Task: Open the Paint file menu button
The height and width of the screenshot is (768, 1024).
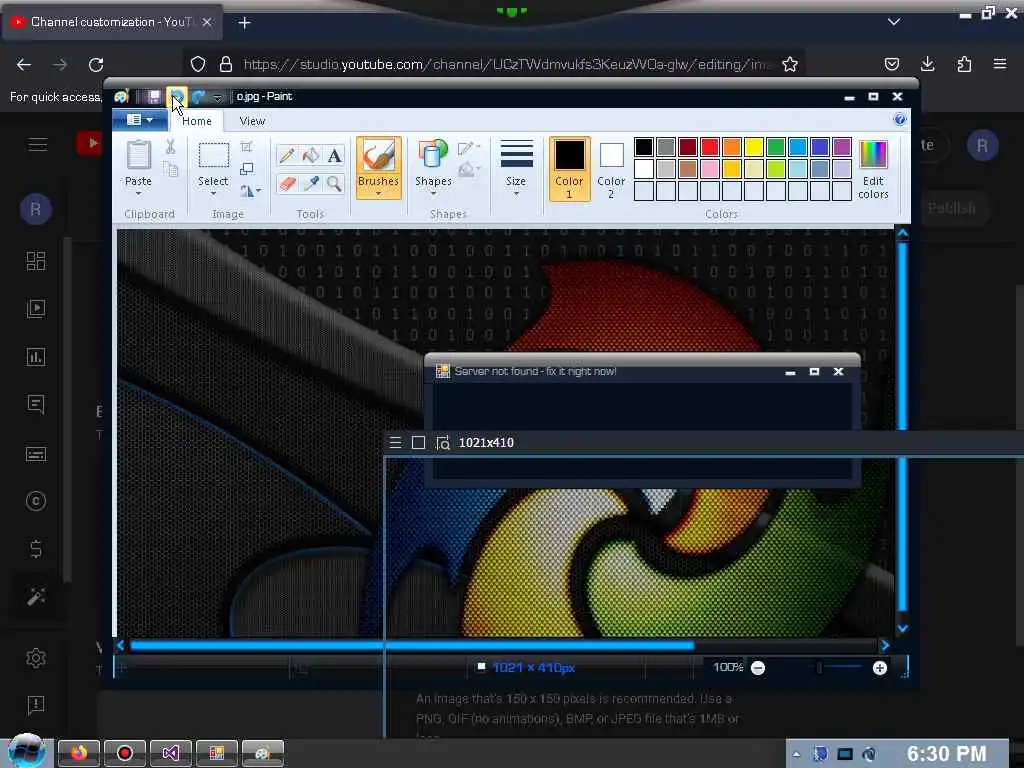Action: (x=140, y=120)
